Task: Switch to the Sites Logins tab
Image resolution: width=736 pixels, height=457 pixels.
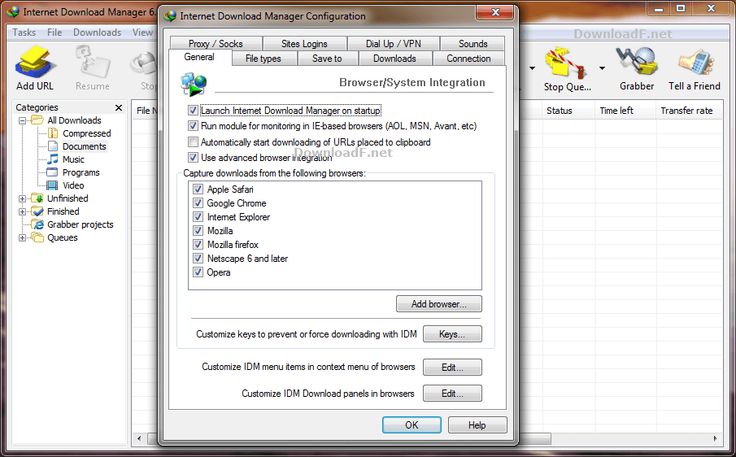Action: pyautogui.click(x=304, y=44)
